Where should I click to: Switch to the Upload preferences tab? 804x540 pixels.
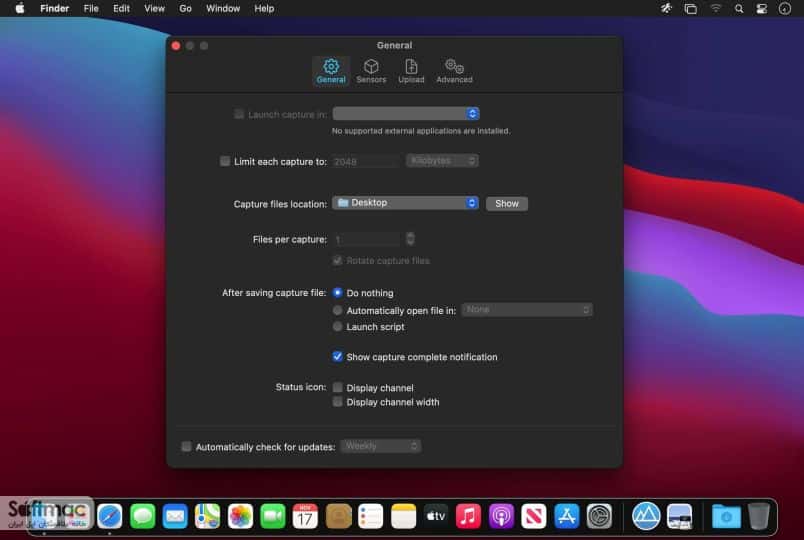(x=411, y=71)
